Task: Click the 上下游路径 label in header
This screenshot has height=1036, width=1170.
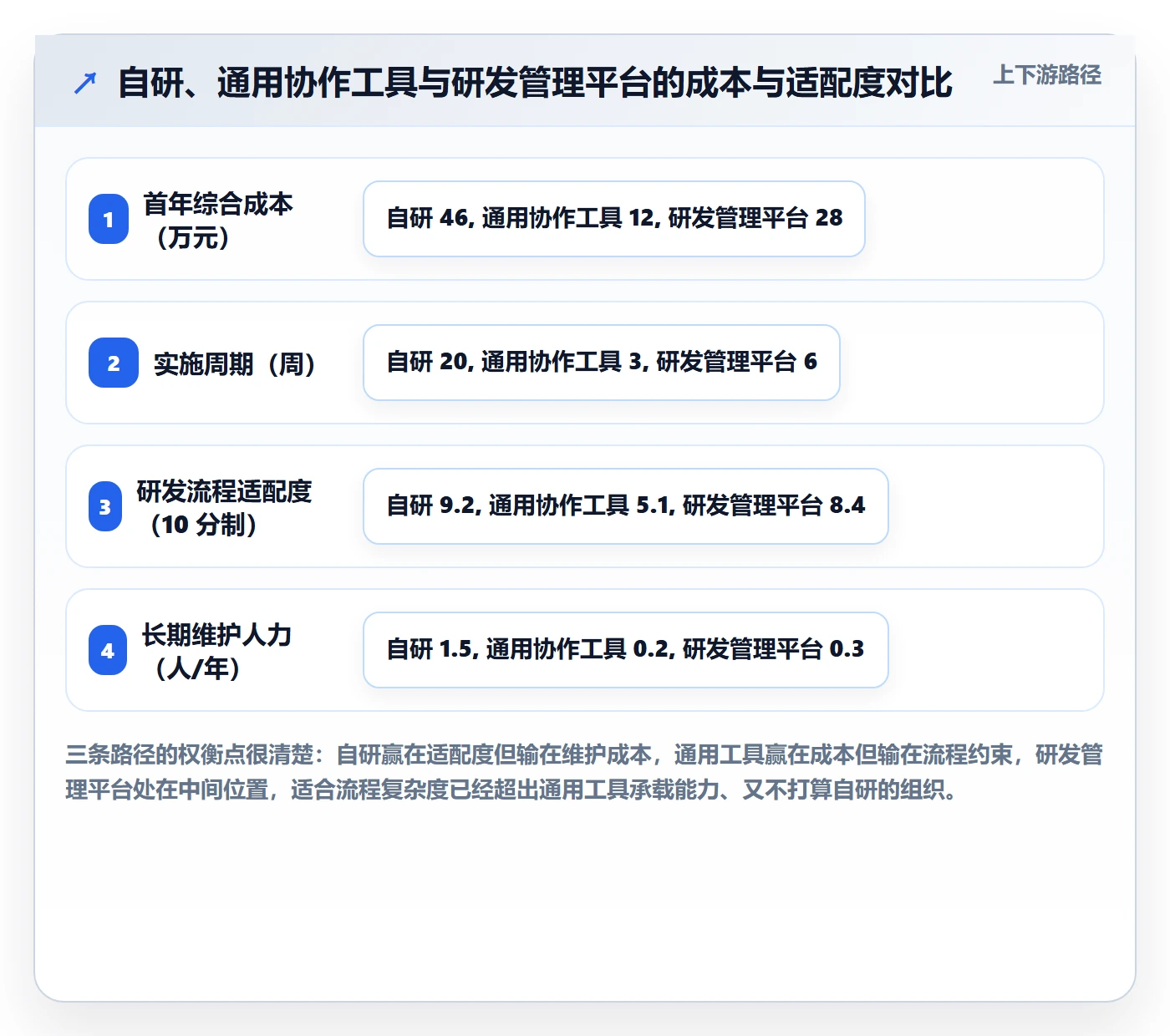Action: (x=1047, y=75)
